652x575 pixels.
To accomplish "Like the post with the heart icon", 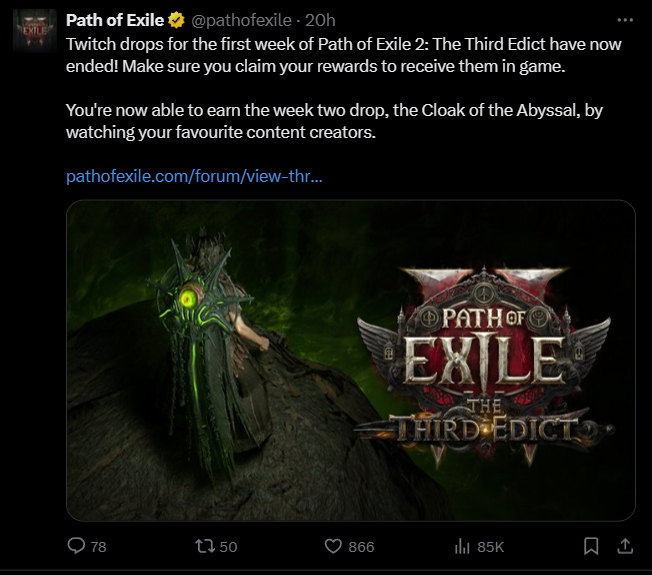I will [333, 546].
